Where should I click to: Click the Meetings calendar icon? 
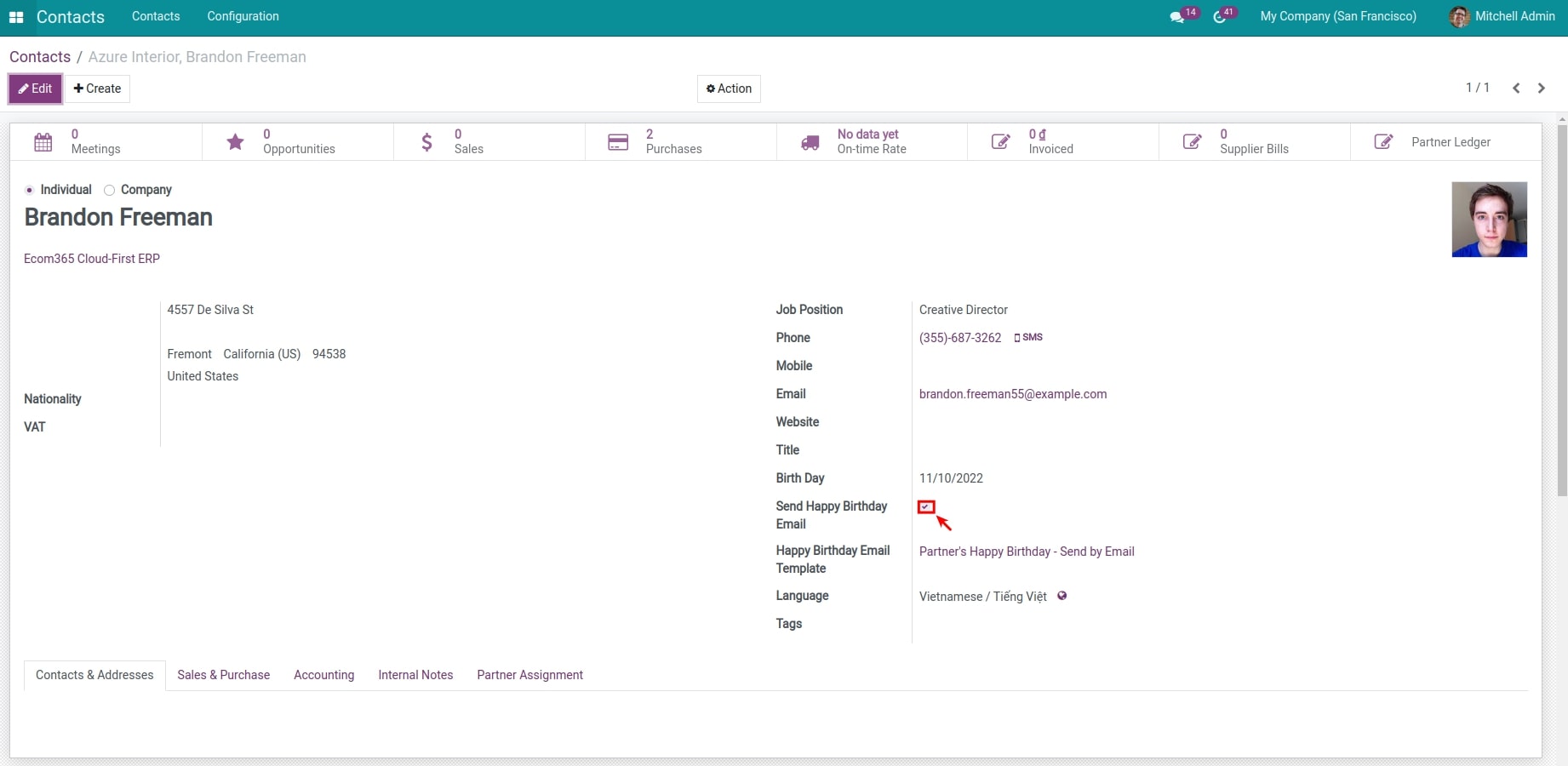coord(43,141)
